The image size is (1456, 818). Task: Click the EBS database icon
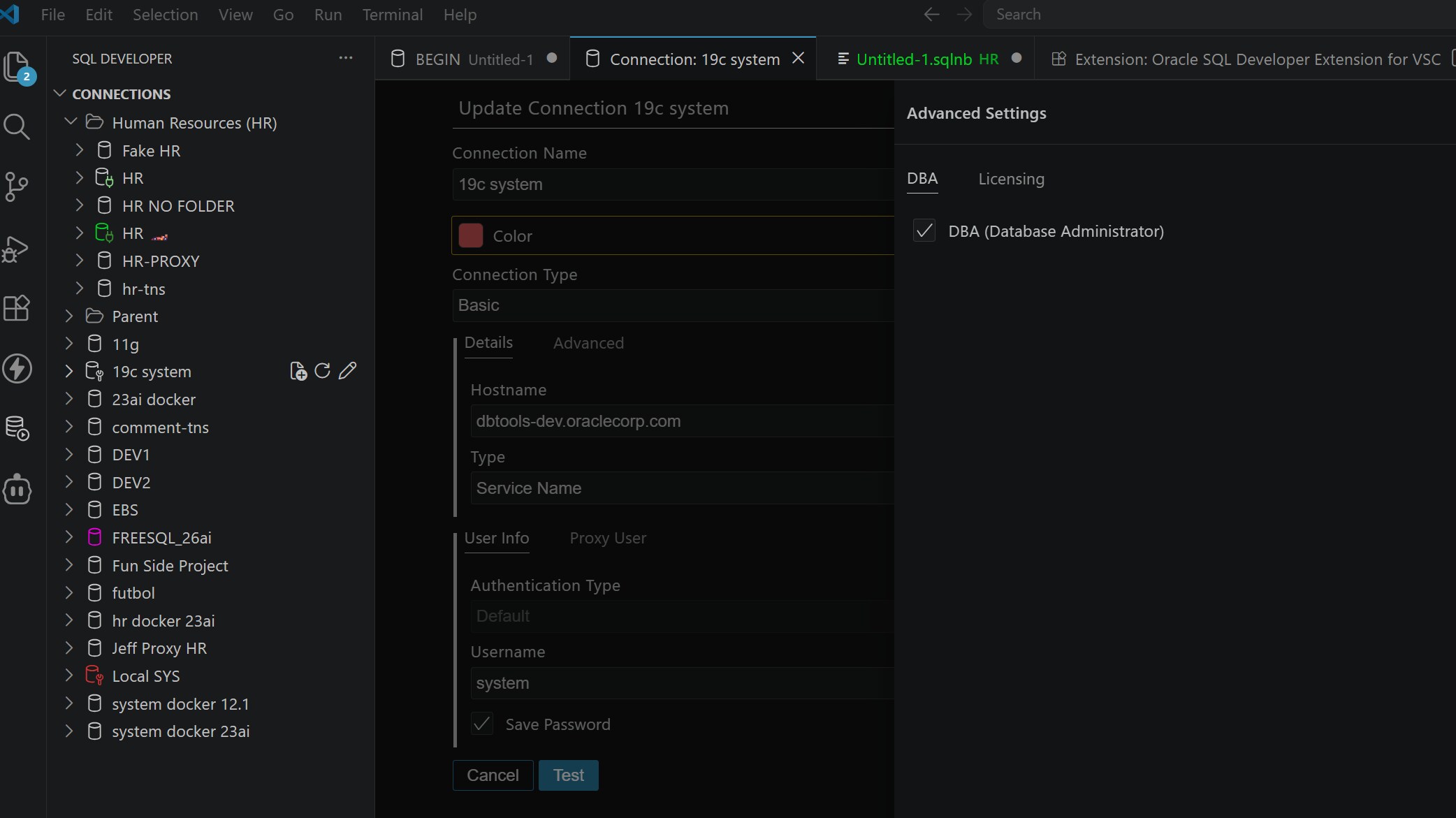pos(94,509)
